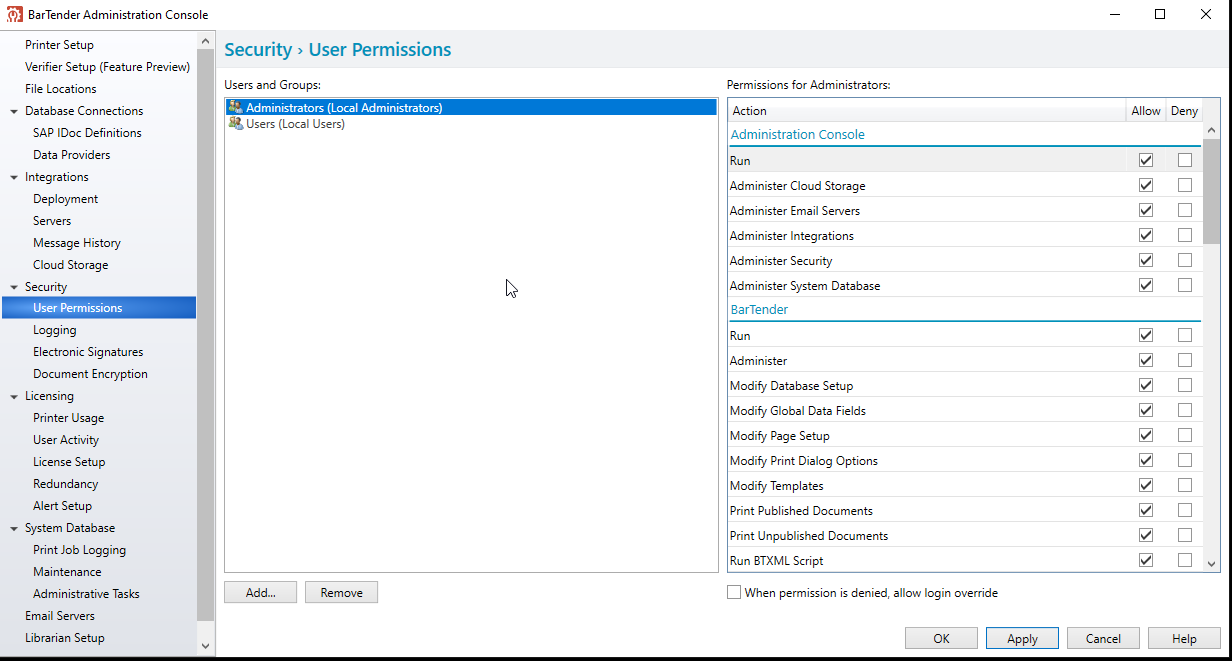
Task: Click permissions list scroll down arrow
Action: 1212,564
